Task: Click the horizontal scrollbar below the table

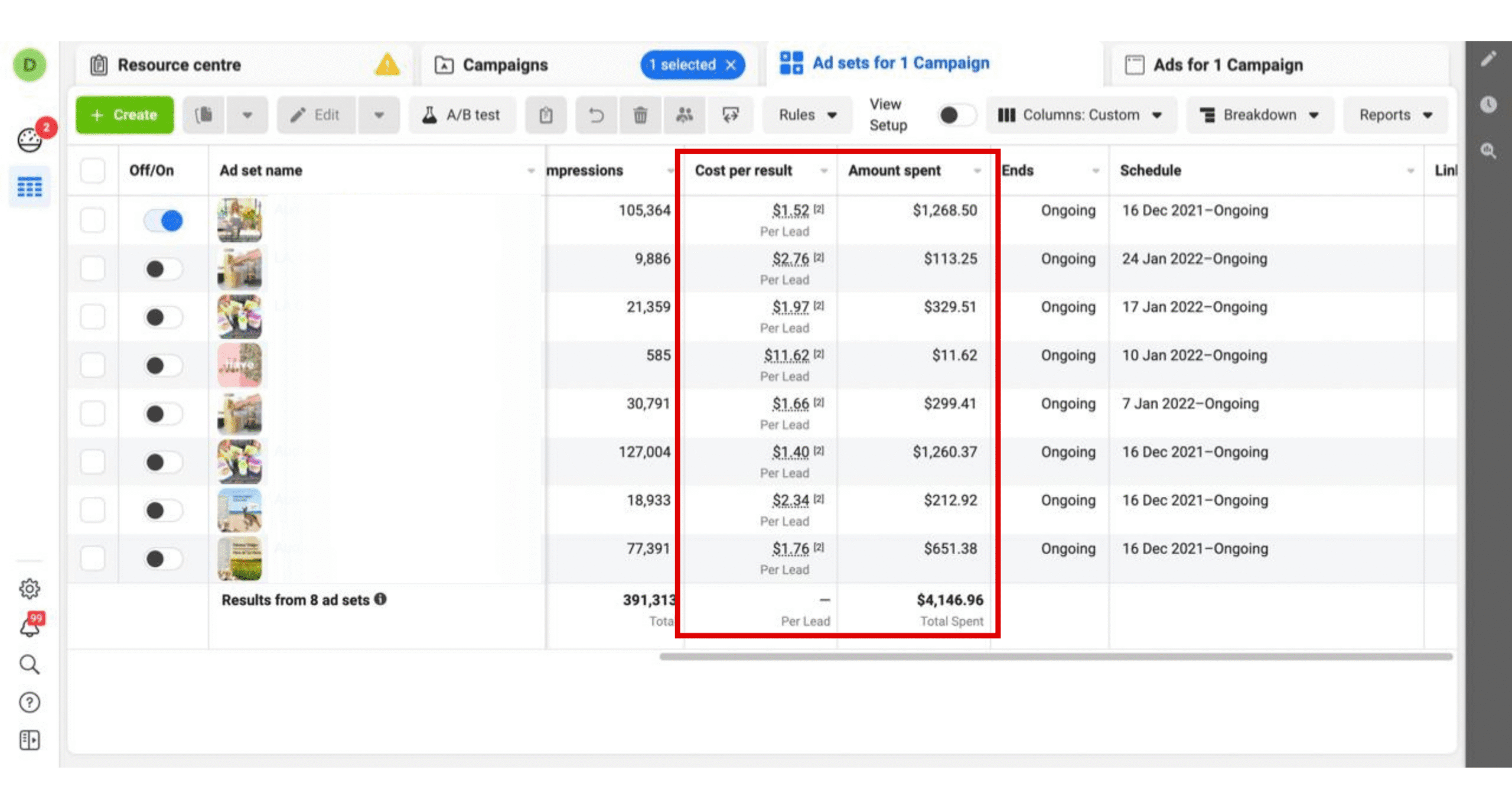Action: tap(1055, 657)
